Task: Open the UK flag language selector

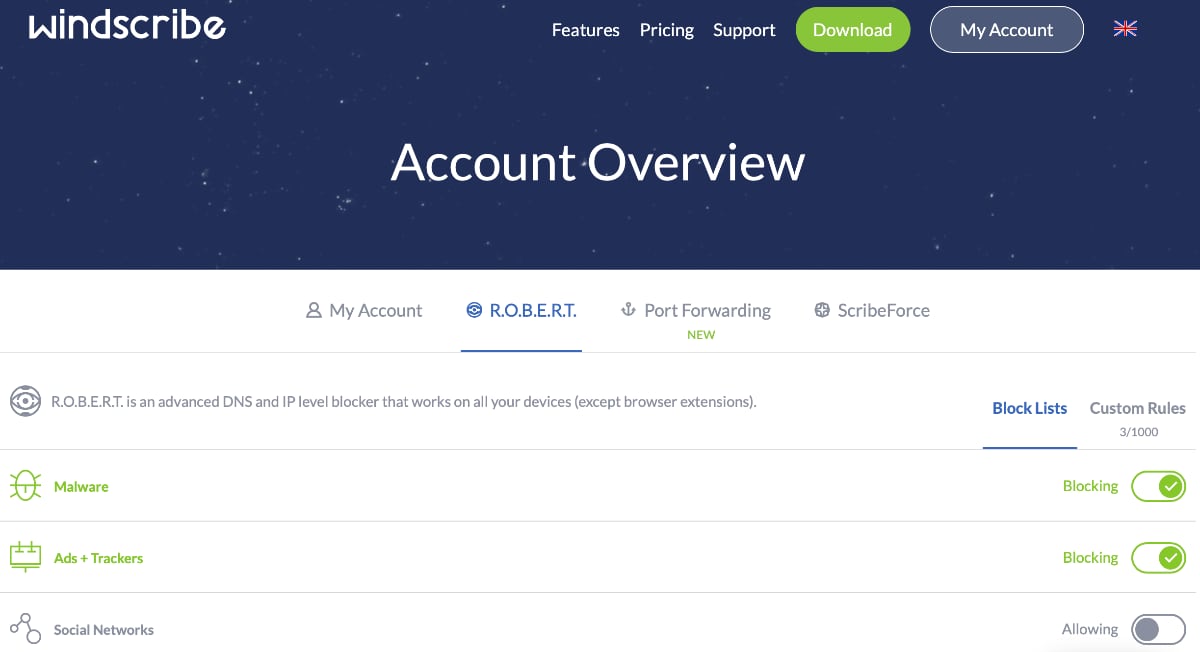Action: click(x=1125, y=29)
